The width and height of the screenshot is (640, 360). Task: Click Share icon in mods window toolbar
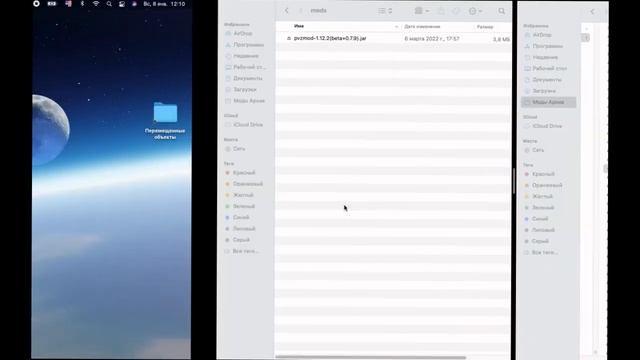tap(441, 11)
